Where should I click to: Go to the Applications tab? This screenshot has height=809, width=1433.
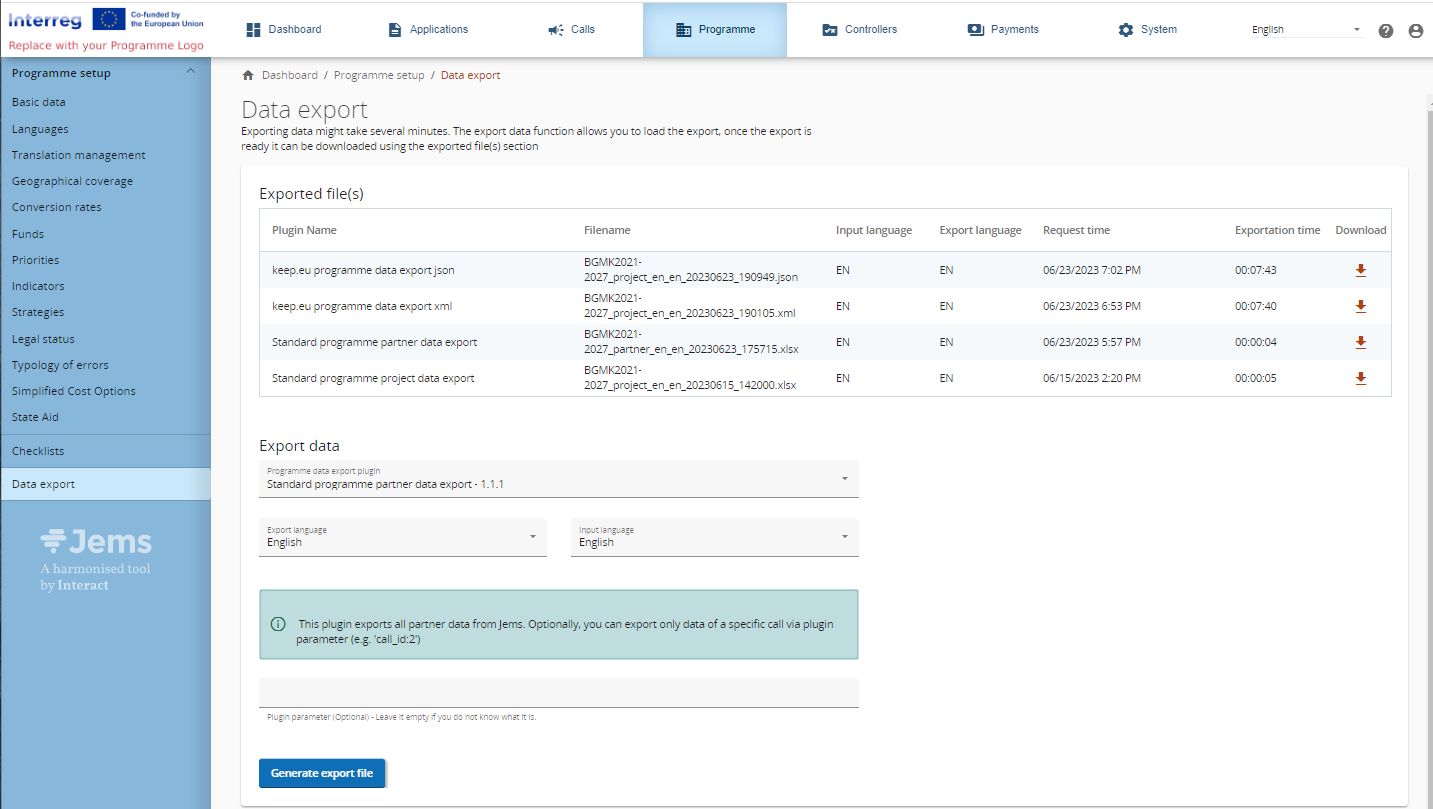coord(428,30)
